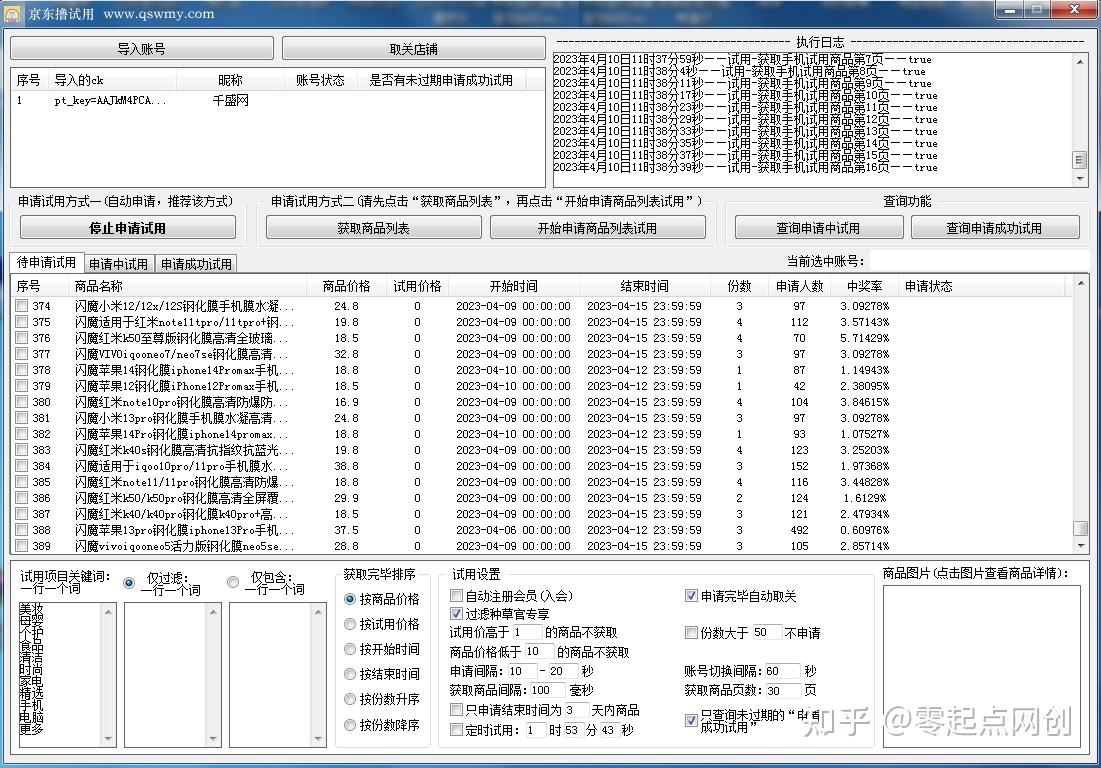Click the 当前选中账号 field

click(977, 261)
